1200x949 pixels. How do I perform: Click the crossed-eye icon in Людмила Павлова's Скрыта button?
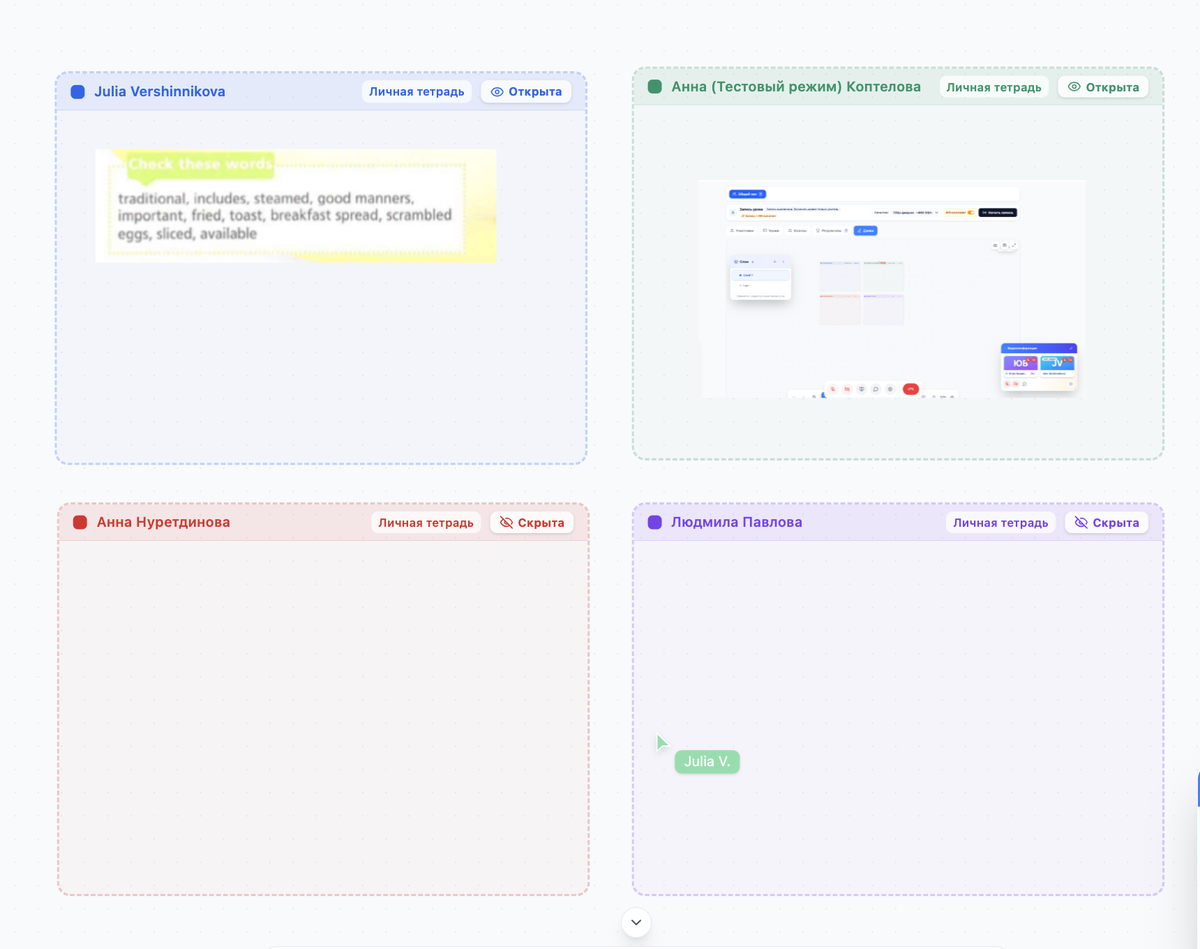pyautogui.click(x=1081, y=522)
